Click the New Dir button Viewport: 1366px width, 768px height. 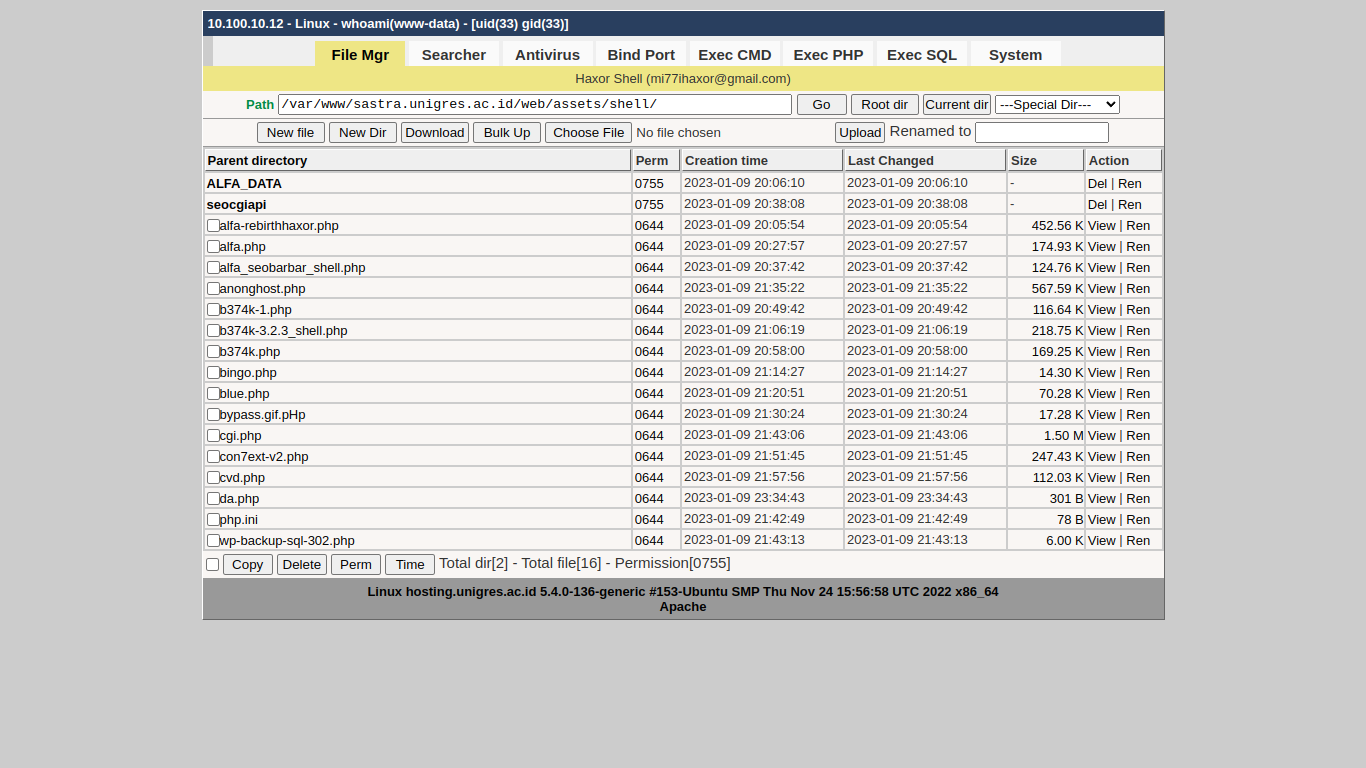363,133
